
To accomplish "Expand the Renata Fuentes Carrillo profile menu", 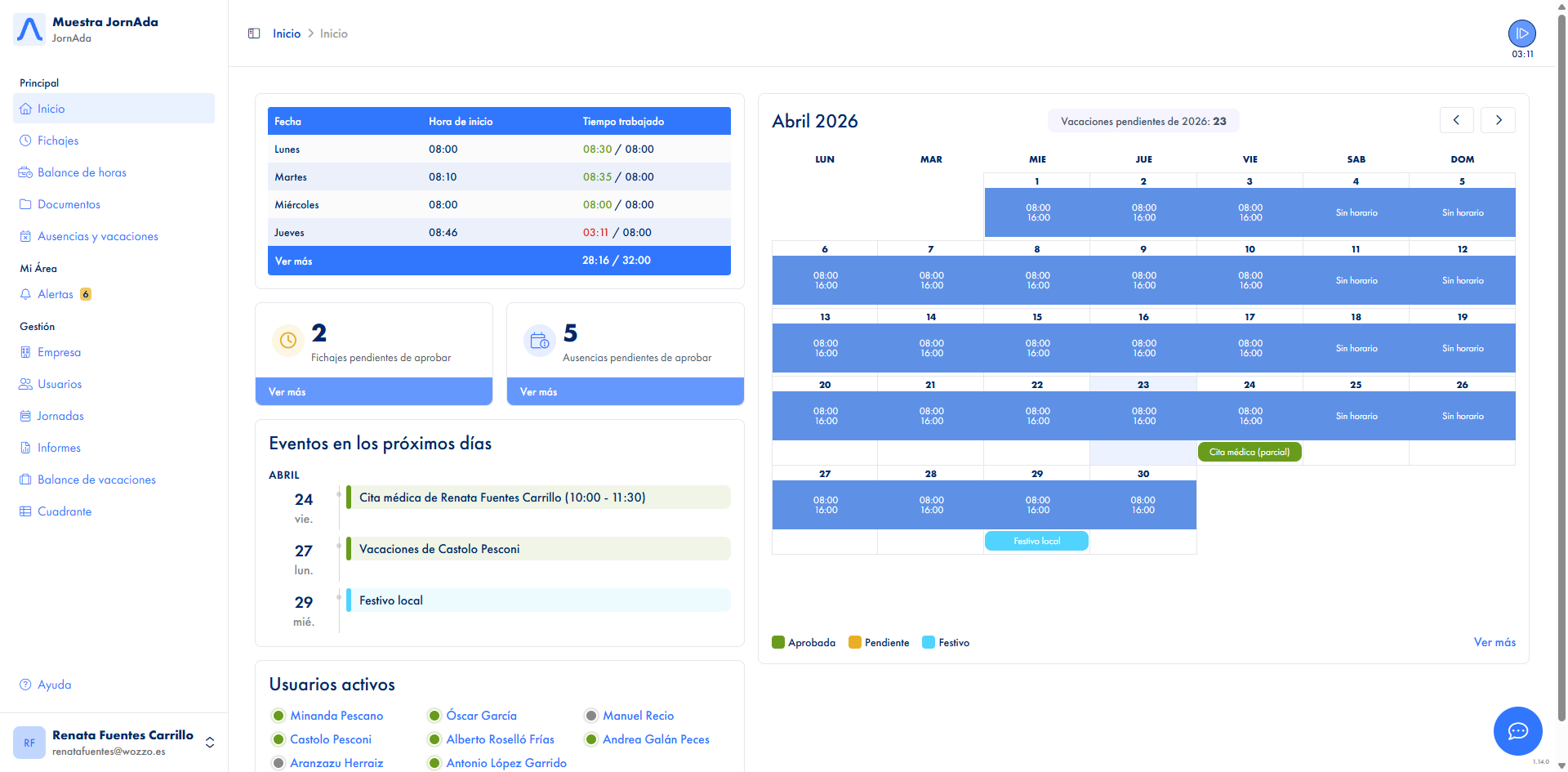I will (x=208, y=742).
